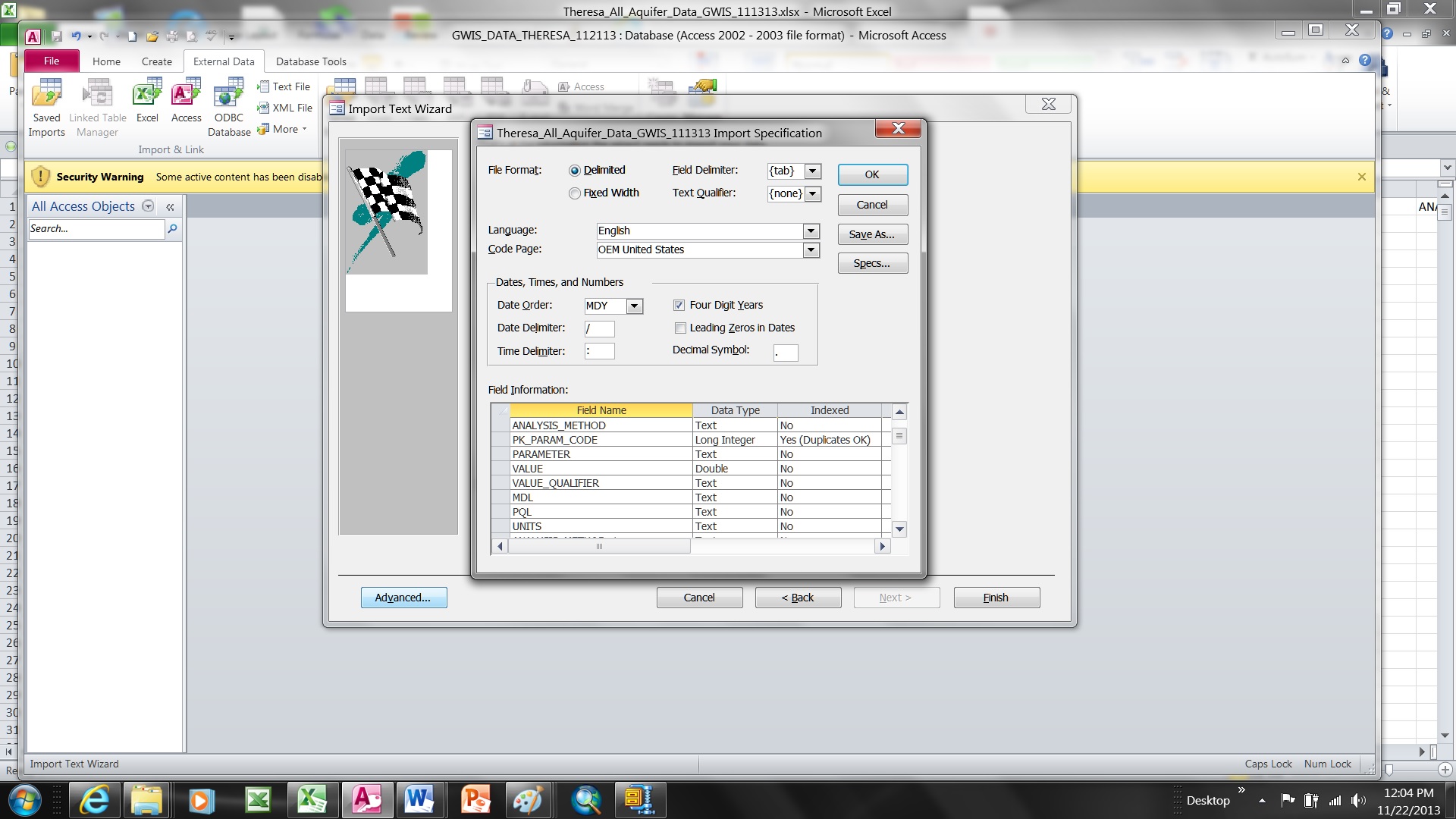Image resolution: width=1456 pixels, height=819 pixels.
Task: Expand the Date Order dropdown
Action: pos(635,306)
